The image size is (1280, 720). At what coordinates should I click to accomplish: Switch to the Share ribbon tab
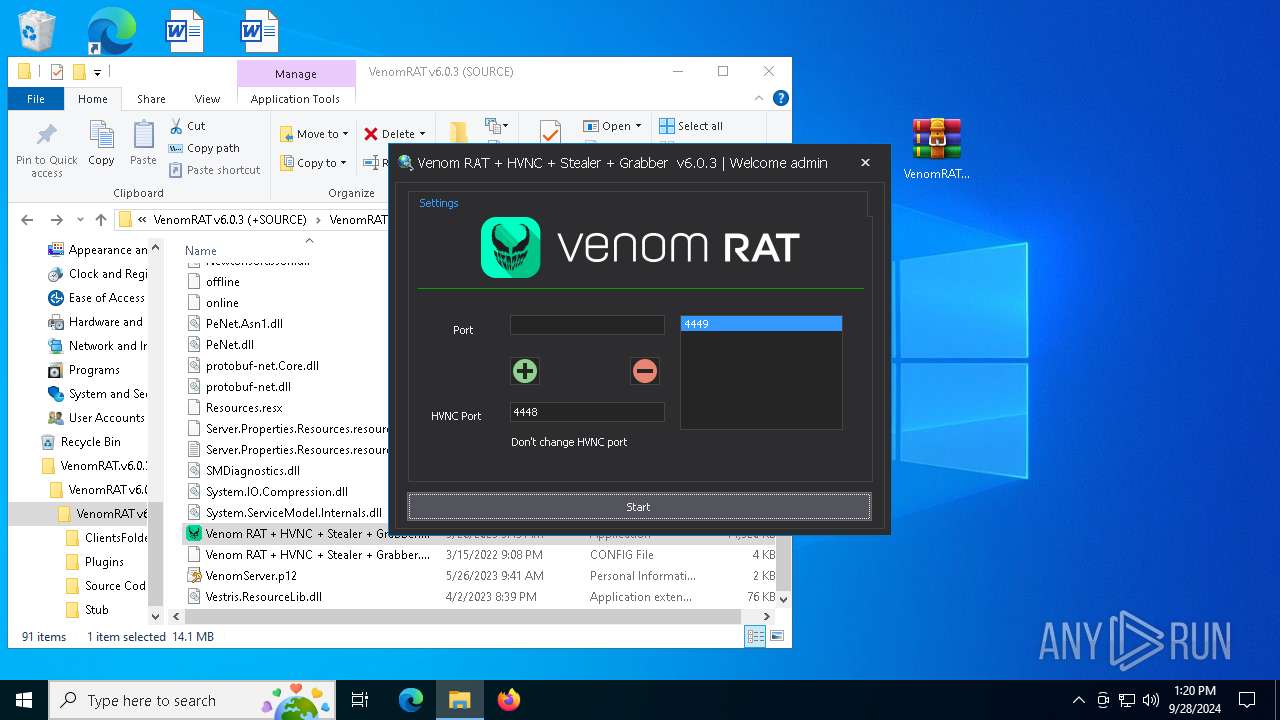tap(151, 99)
